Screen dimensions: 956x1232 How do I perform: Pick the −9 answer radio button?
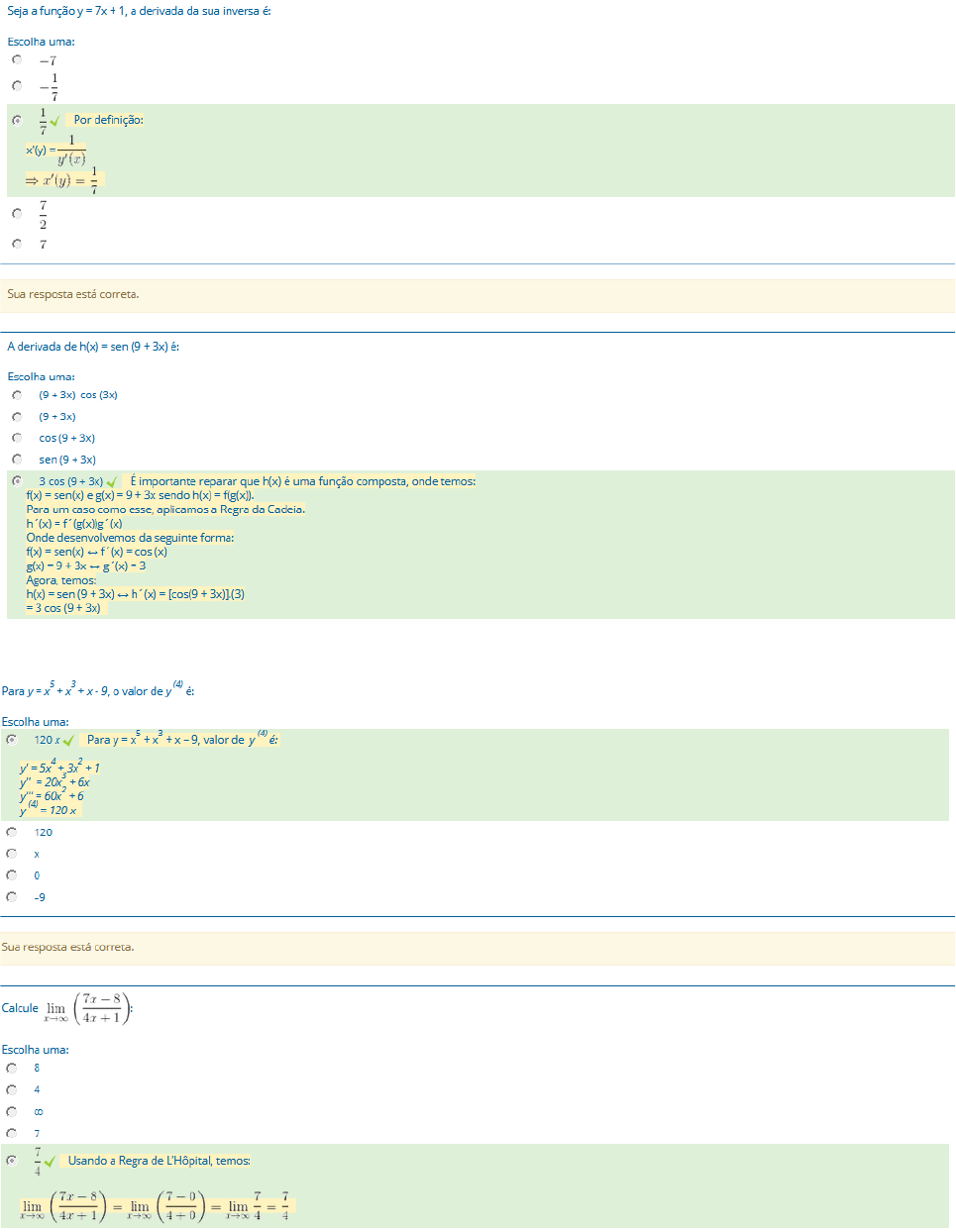tap(12, 897)
